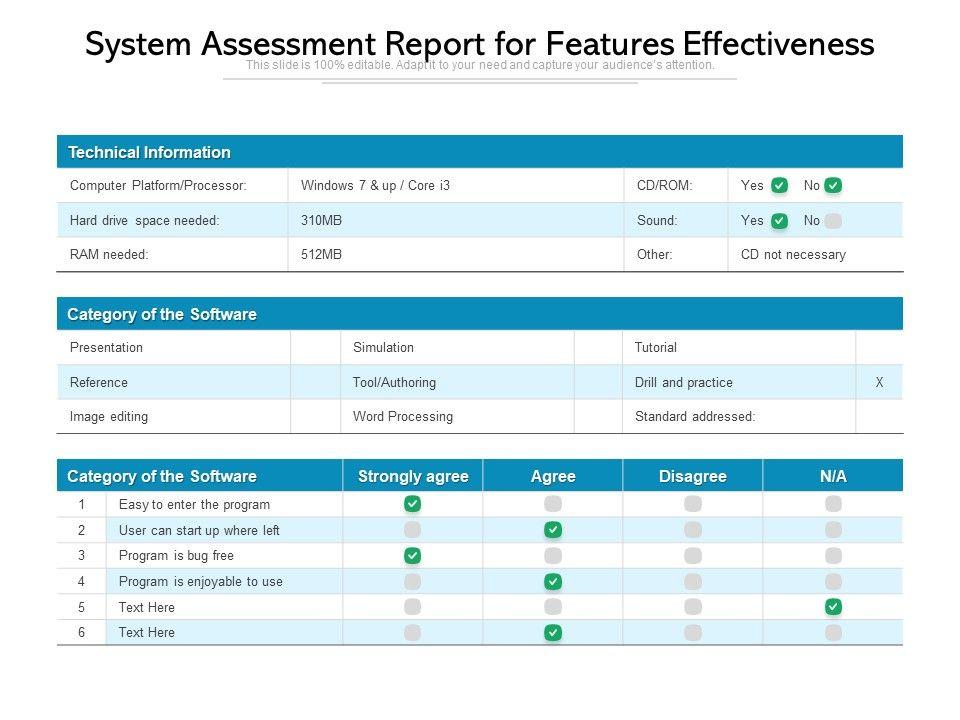Image resolution: width=960 pixels, height=720 pixels.
Task: Check Disagree for Program is enjoyable to use
Action: click(x=693, y=581)
